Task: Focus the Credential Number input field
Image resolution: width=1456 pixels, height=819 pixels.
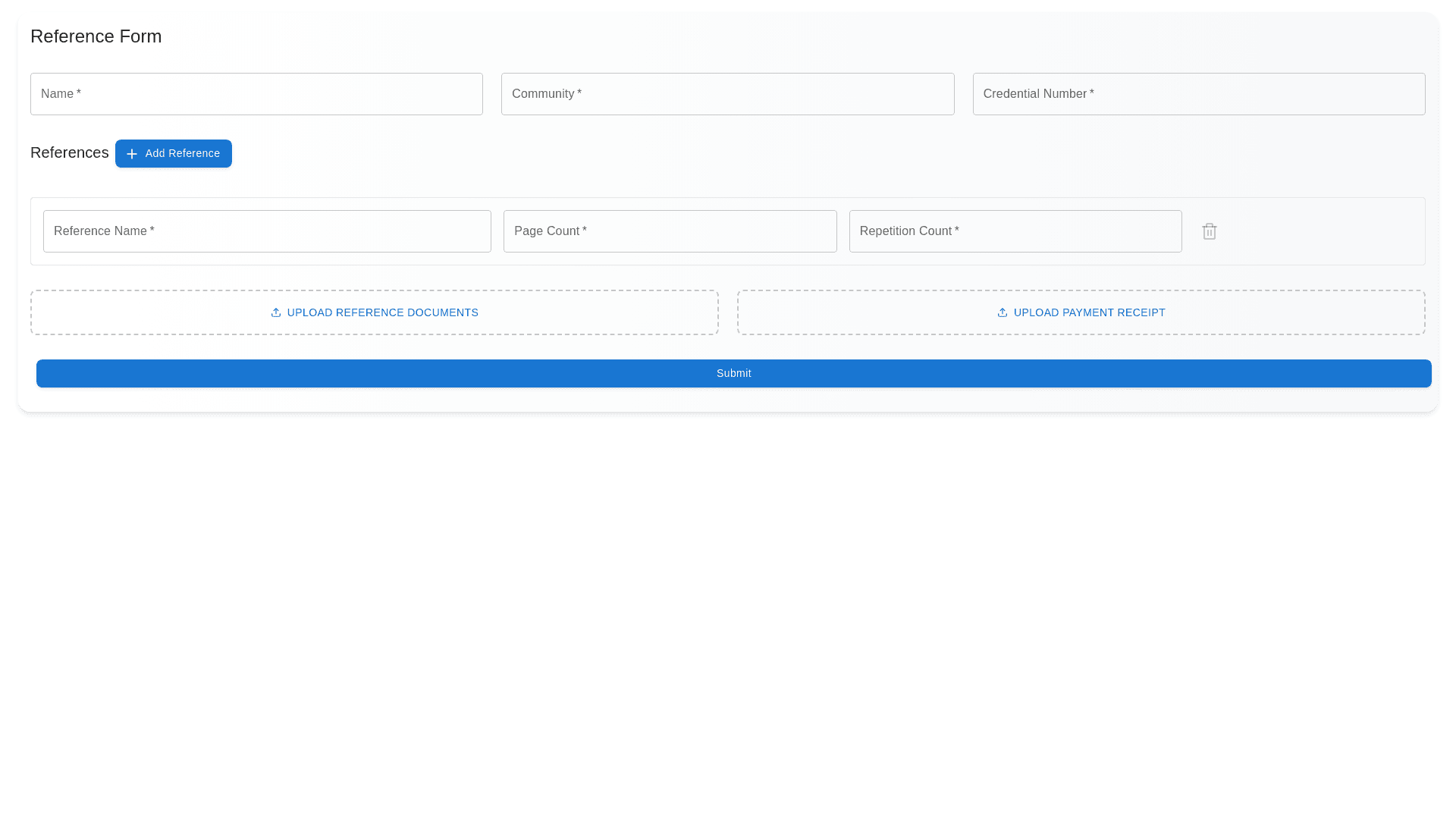Action: [x=1198, y=94]
